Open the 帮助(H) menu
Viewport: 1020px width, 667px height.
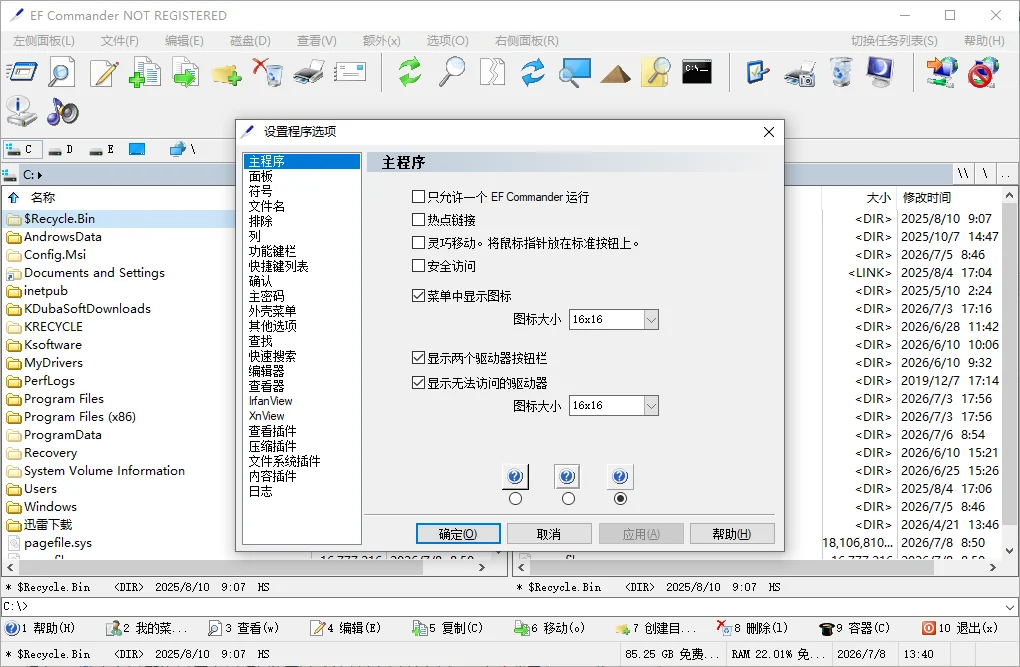[984, 40]
